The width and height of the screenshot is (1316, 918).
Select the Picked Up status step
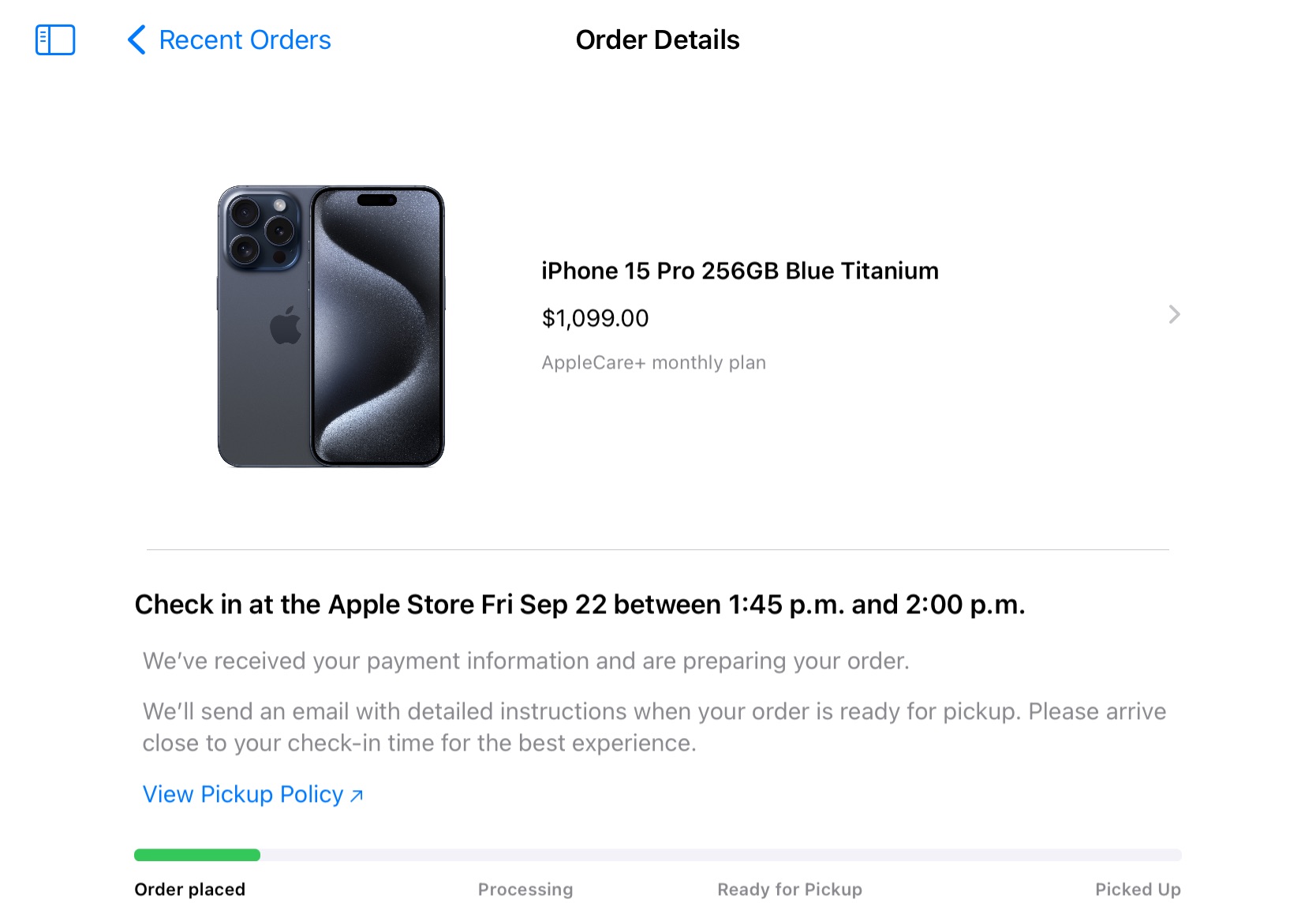(x=1138, y=890)
